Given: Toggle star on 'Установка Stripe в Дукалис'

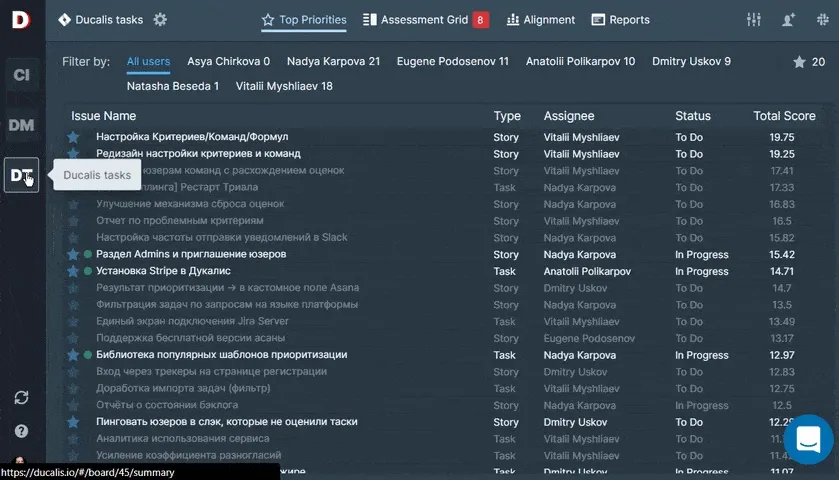Looking at the screenshot, I should 73,271.
